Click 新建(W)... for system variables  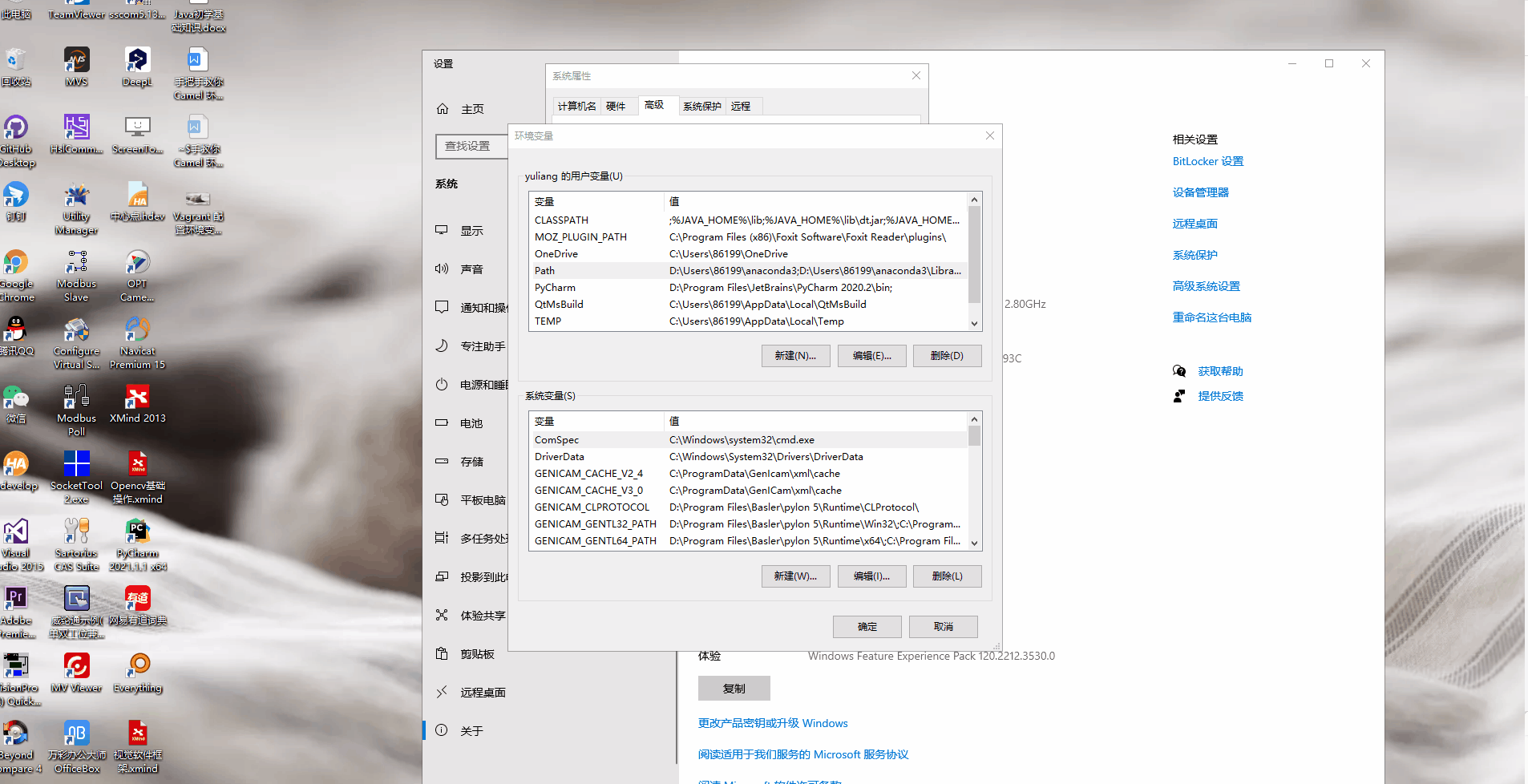[x=795, y=576]
